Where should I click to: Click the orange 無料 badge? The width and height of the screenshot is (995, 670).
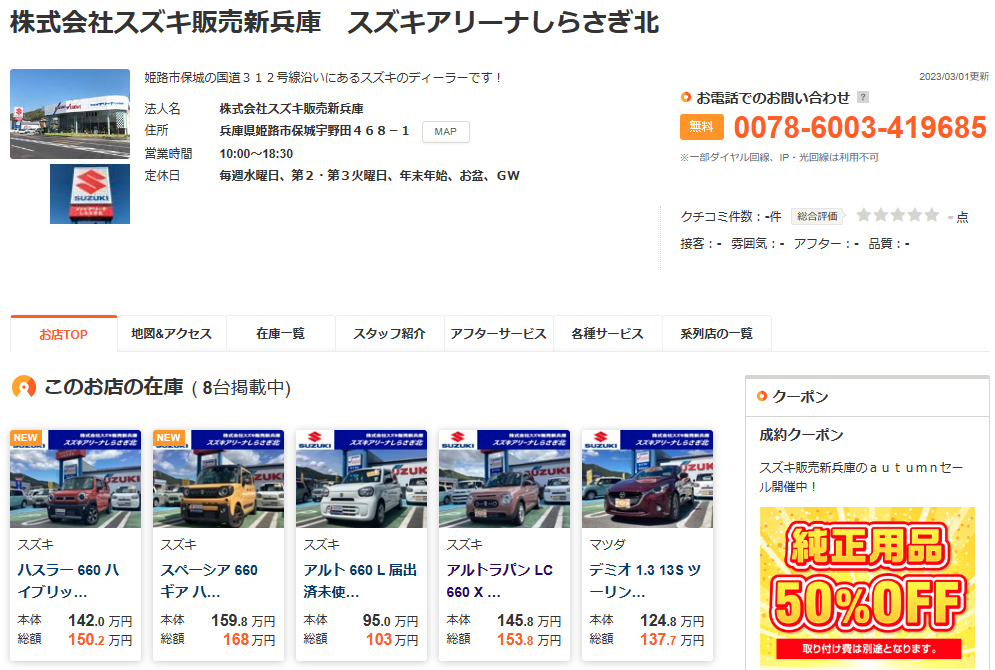[x=701, y=127]
